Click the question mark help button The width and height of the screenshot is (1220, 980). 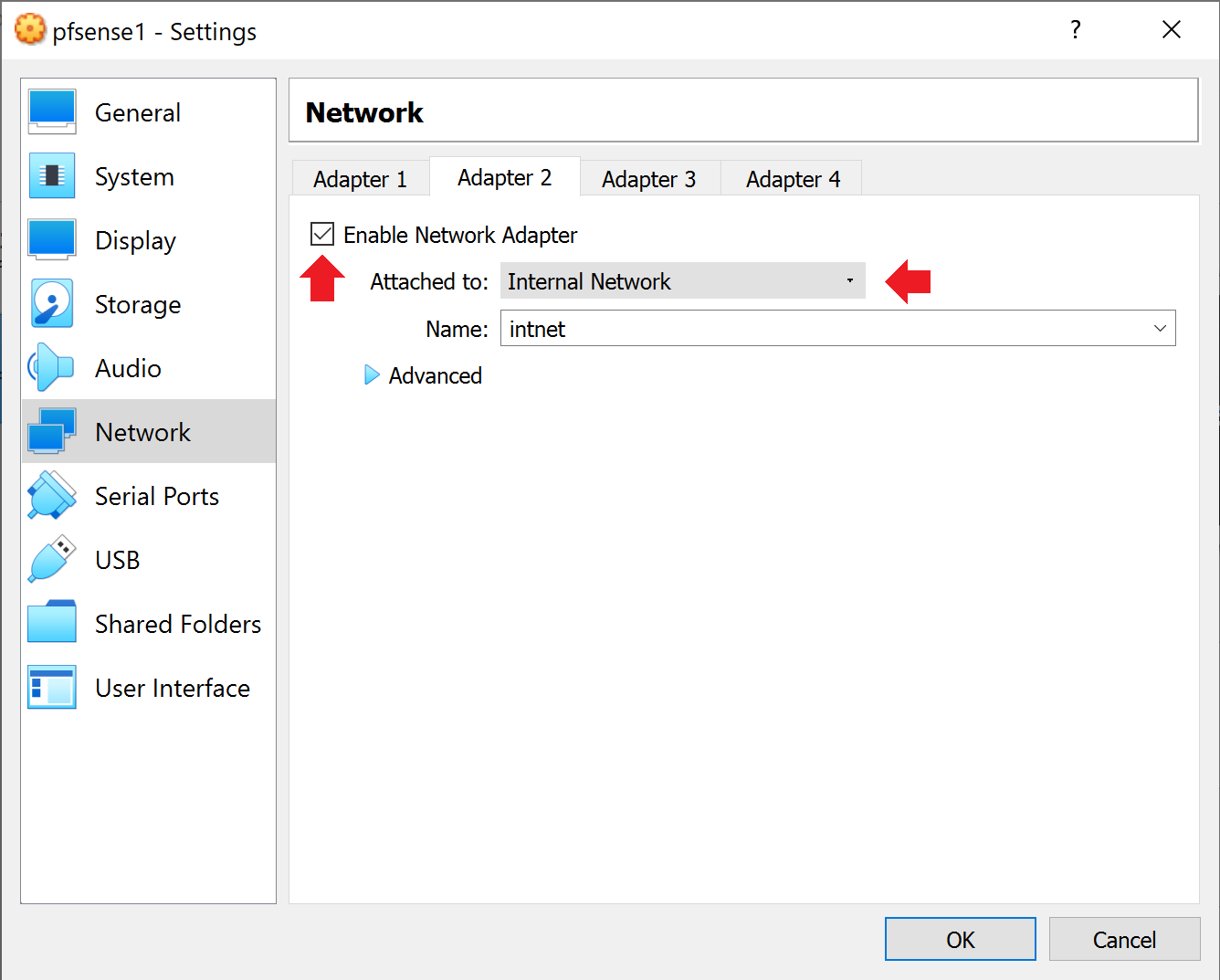pyautogui.click(x=1076, y=30)
